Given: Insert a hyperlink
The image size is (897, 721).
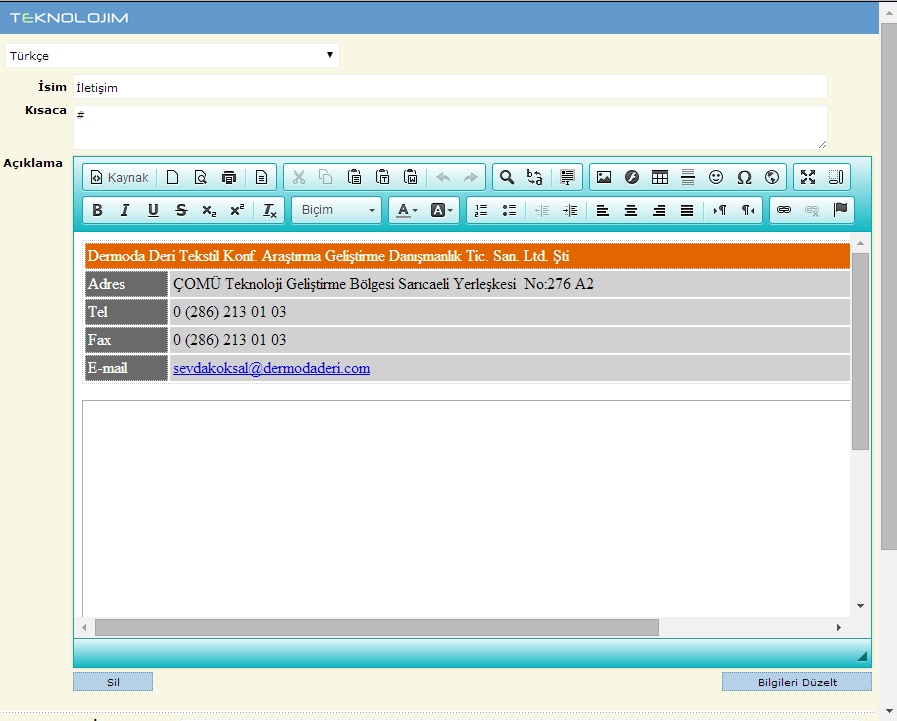Looking at the screenshot, I should click(x=784, y=210).
